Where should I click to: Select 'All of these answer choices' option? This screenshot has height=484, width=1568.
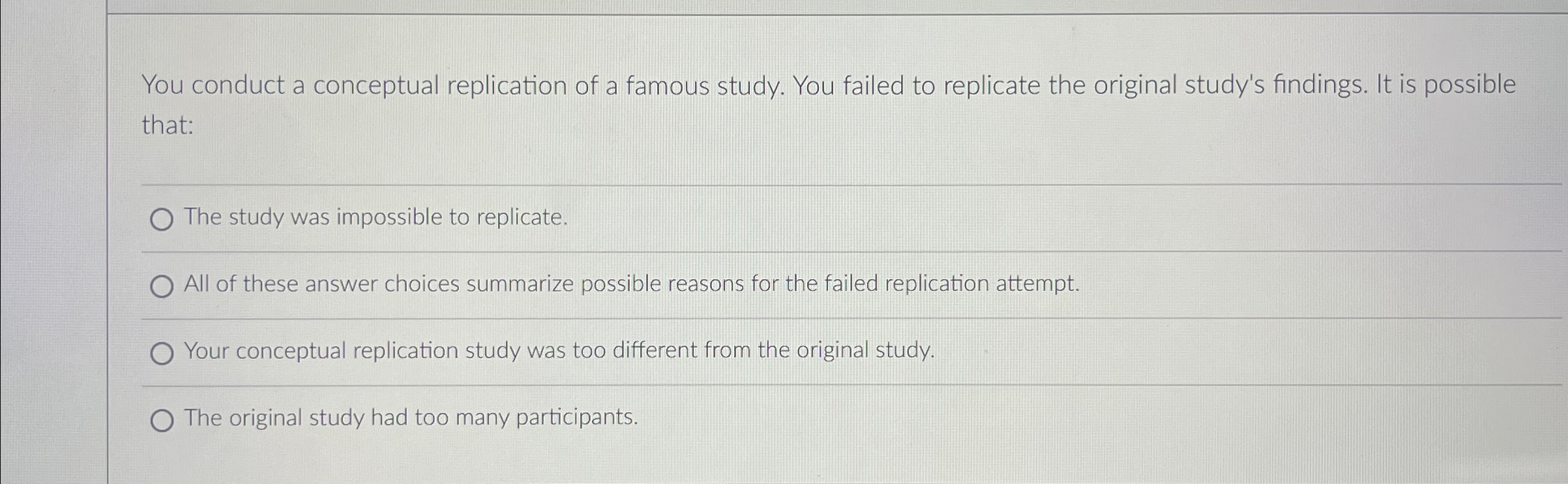(x=162, y=285)
